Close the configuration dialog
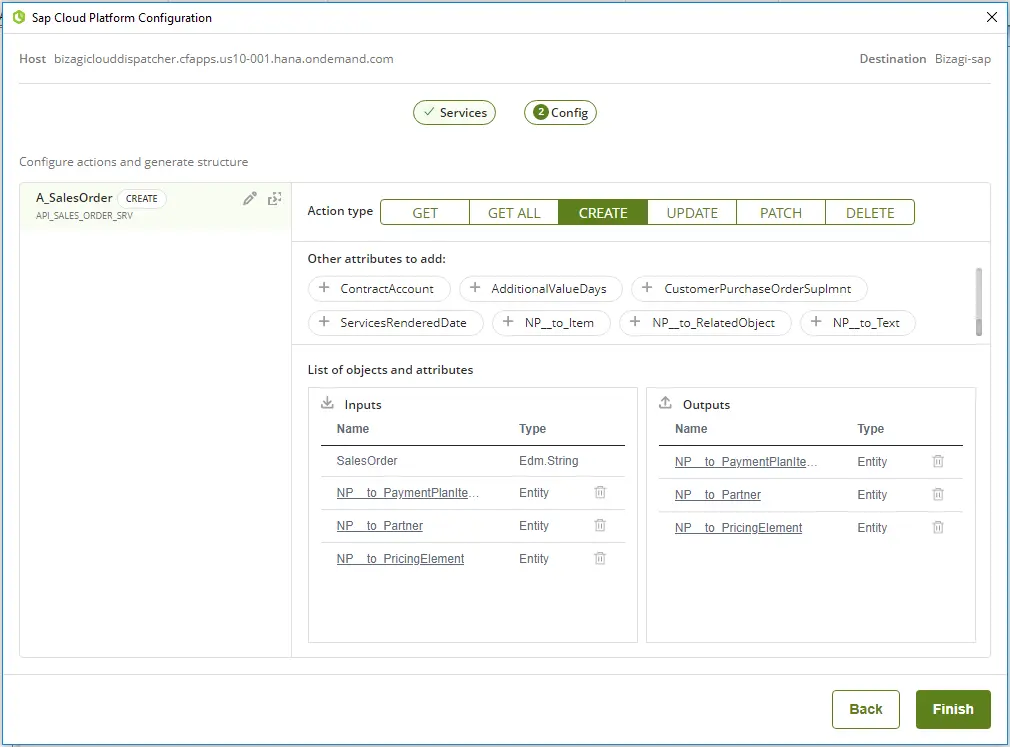The height and width of the screenshot is (747, 1010). pos(992,17)
